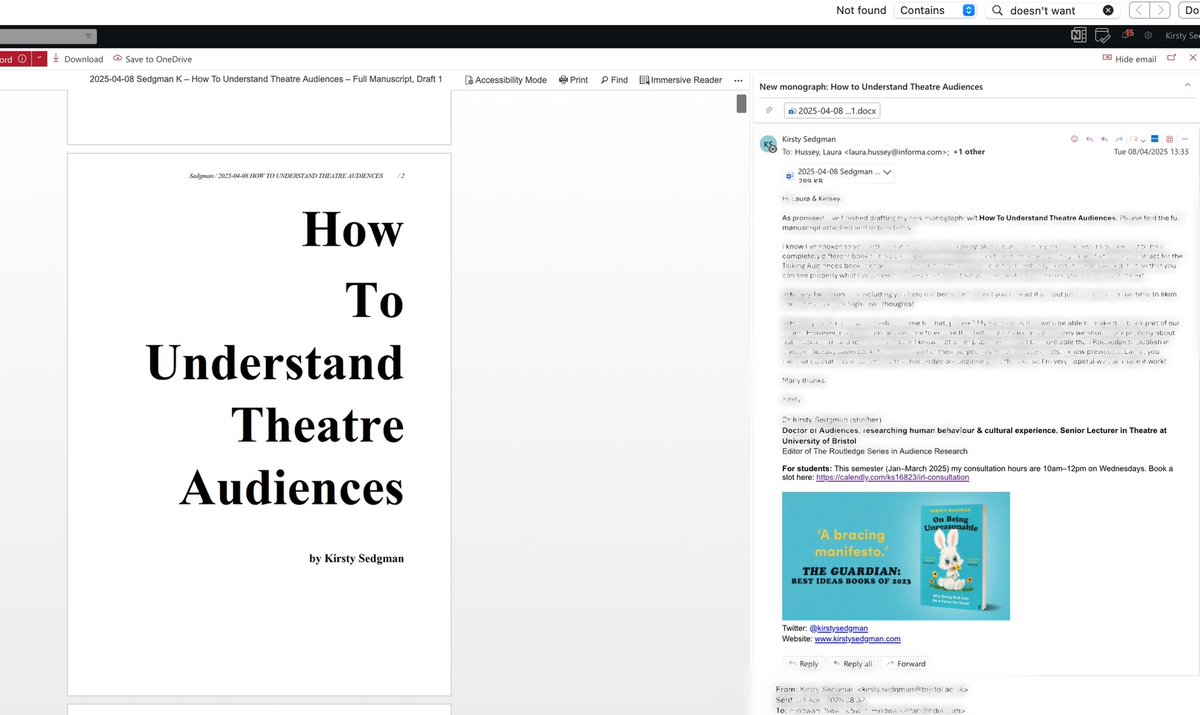This screenshot has height=715, width=1200.
Task: Open the My Day to-do icon
Action: pos(1102,35)
